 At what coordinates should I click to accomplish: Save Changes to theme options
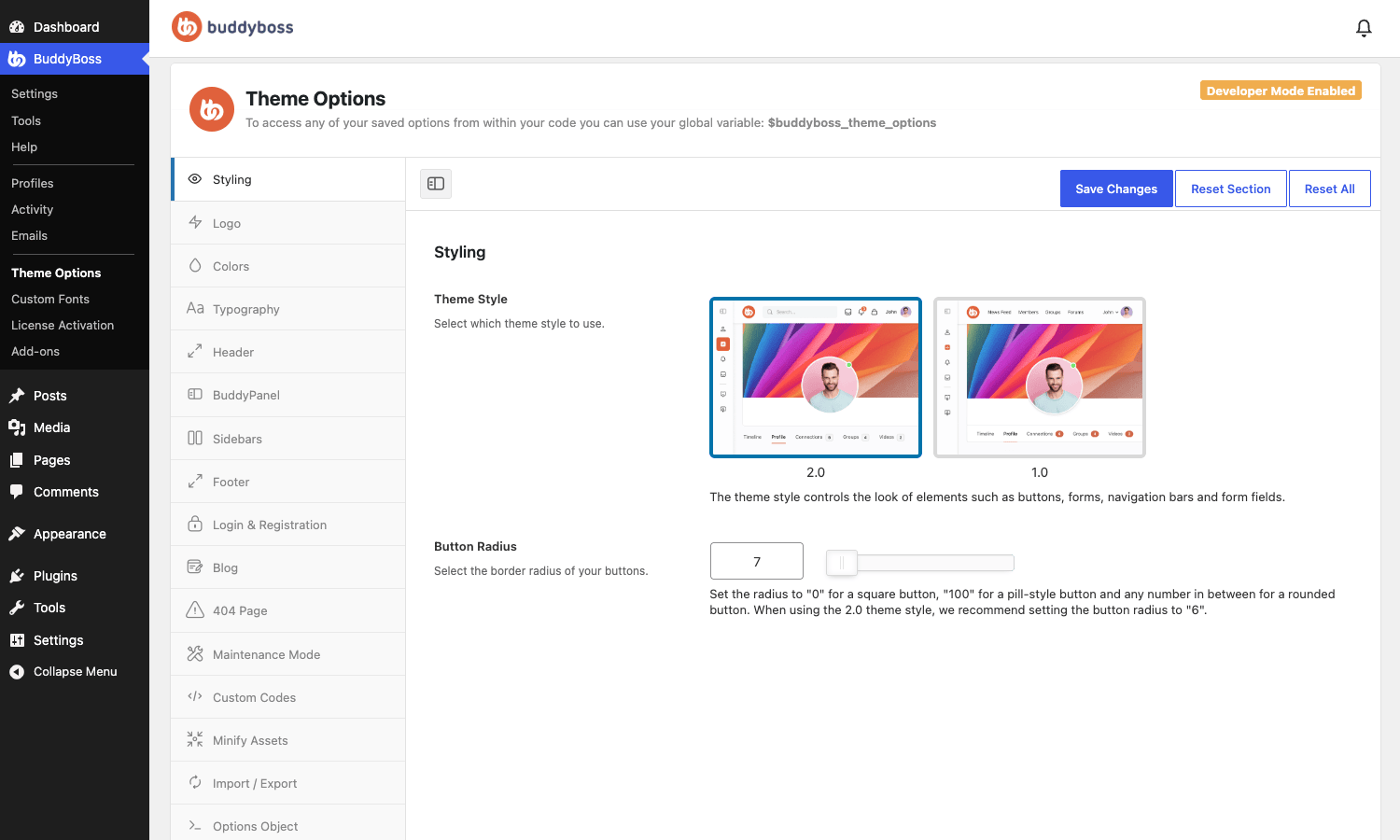coord(1116,189)
